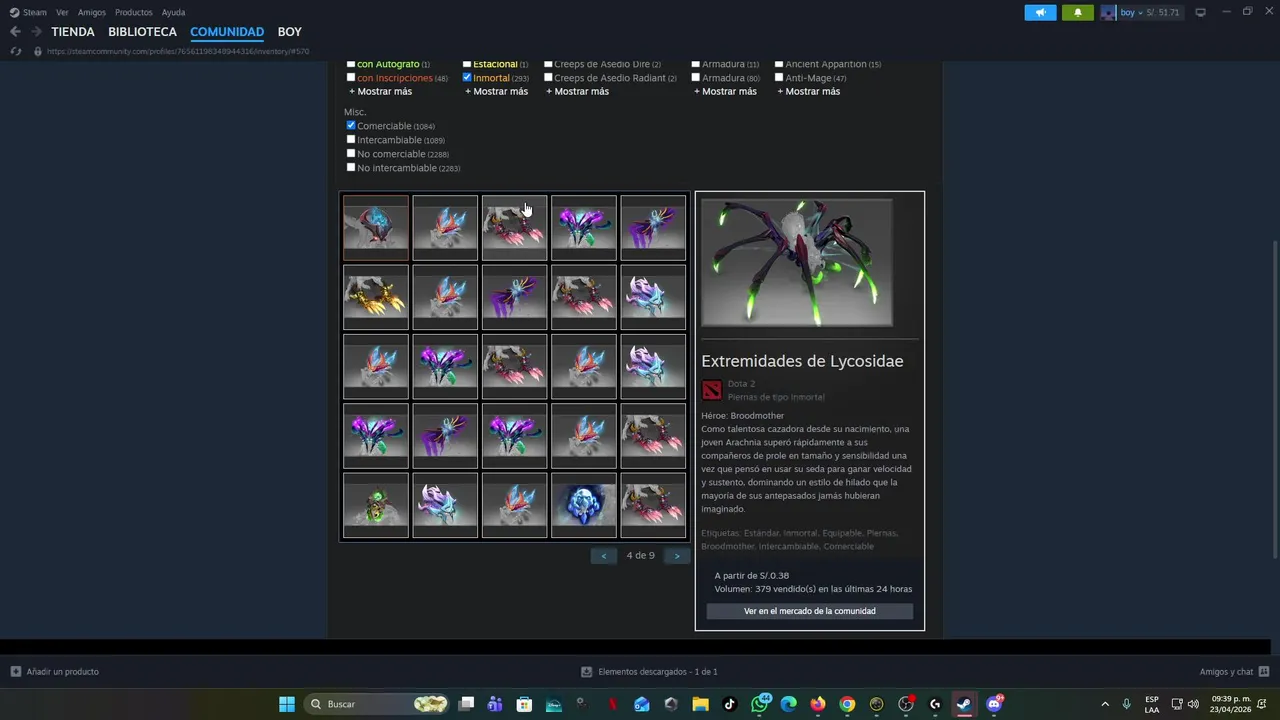Open WhatsApp from the taskbar
Screen dimensions: 1280x720
759,704
